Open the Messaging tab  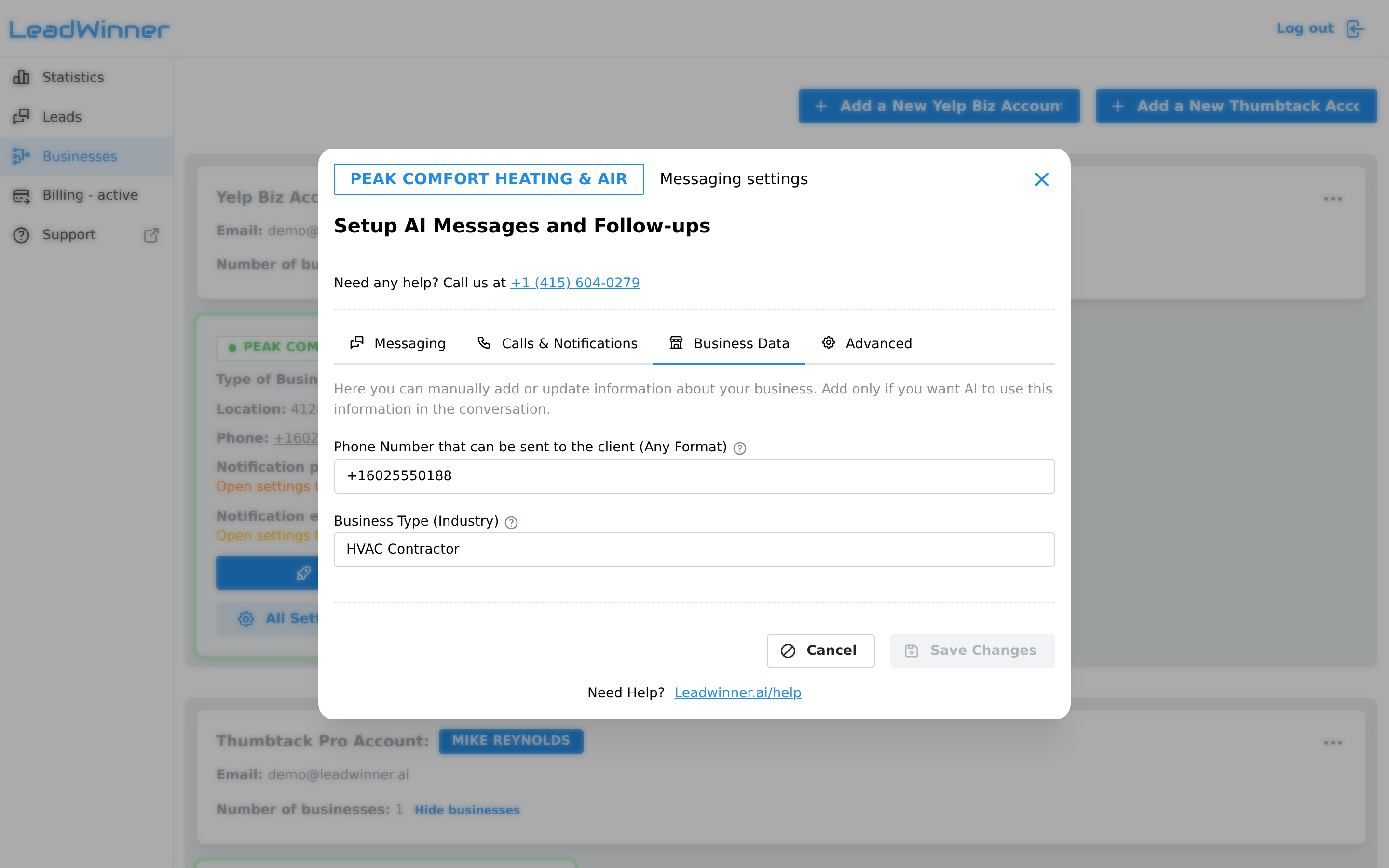(398, 343)
